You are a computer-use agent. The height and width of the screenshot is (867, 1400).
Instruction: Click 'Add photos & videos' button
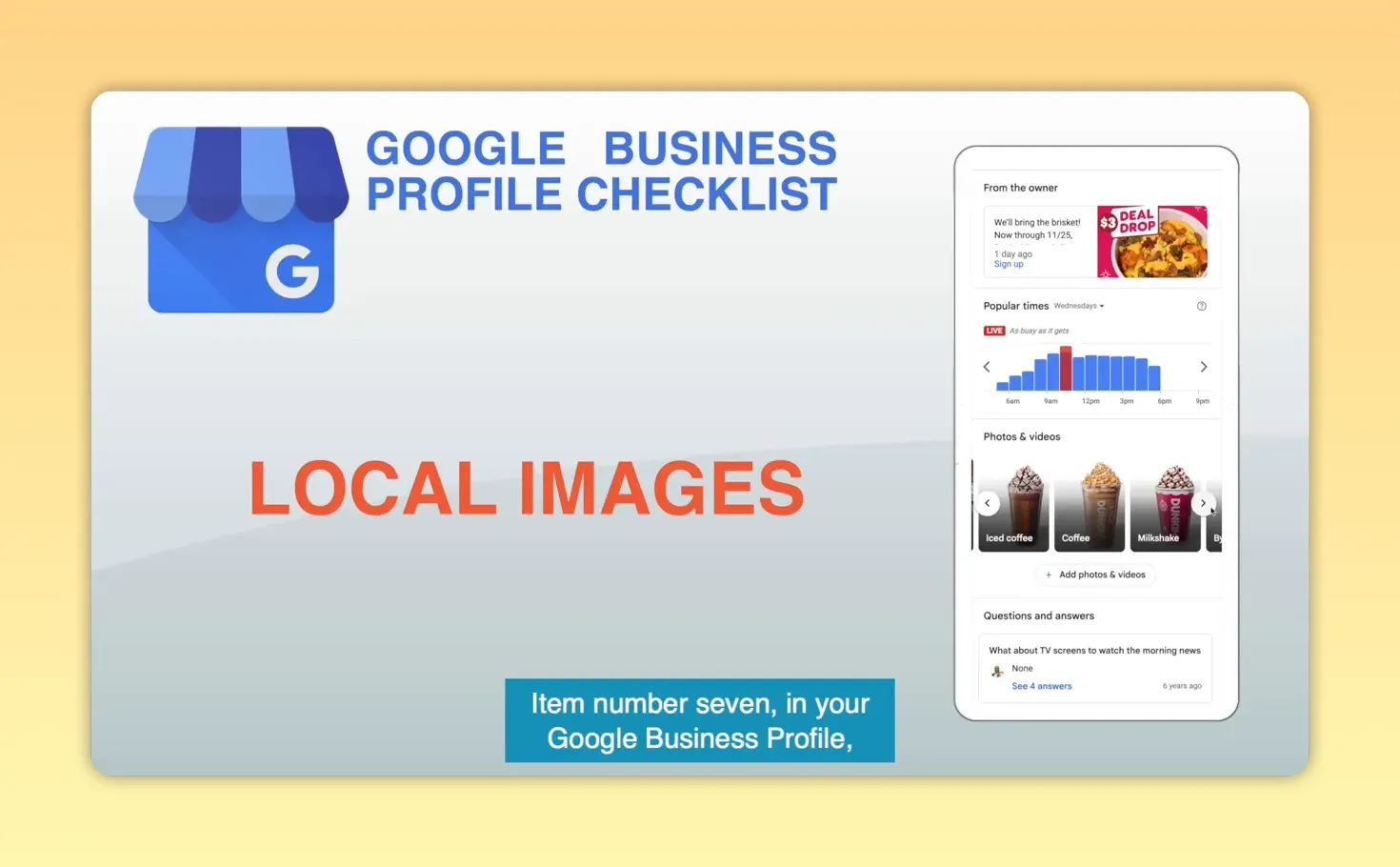click(x=1095, y=575)
